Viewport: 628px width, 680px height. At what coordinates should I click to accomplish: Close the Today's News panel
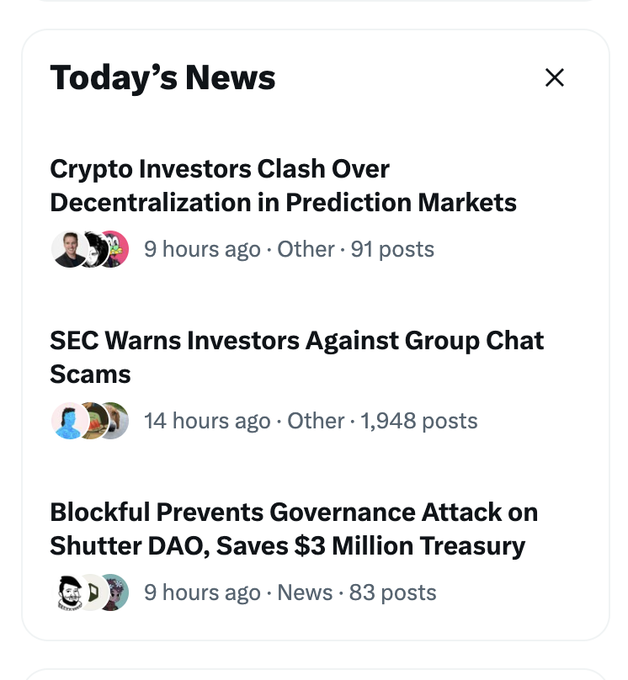(555, 77)
